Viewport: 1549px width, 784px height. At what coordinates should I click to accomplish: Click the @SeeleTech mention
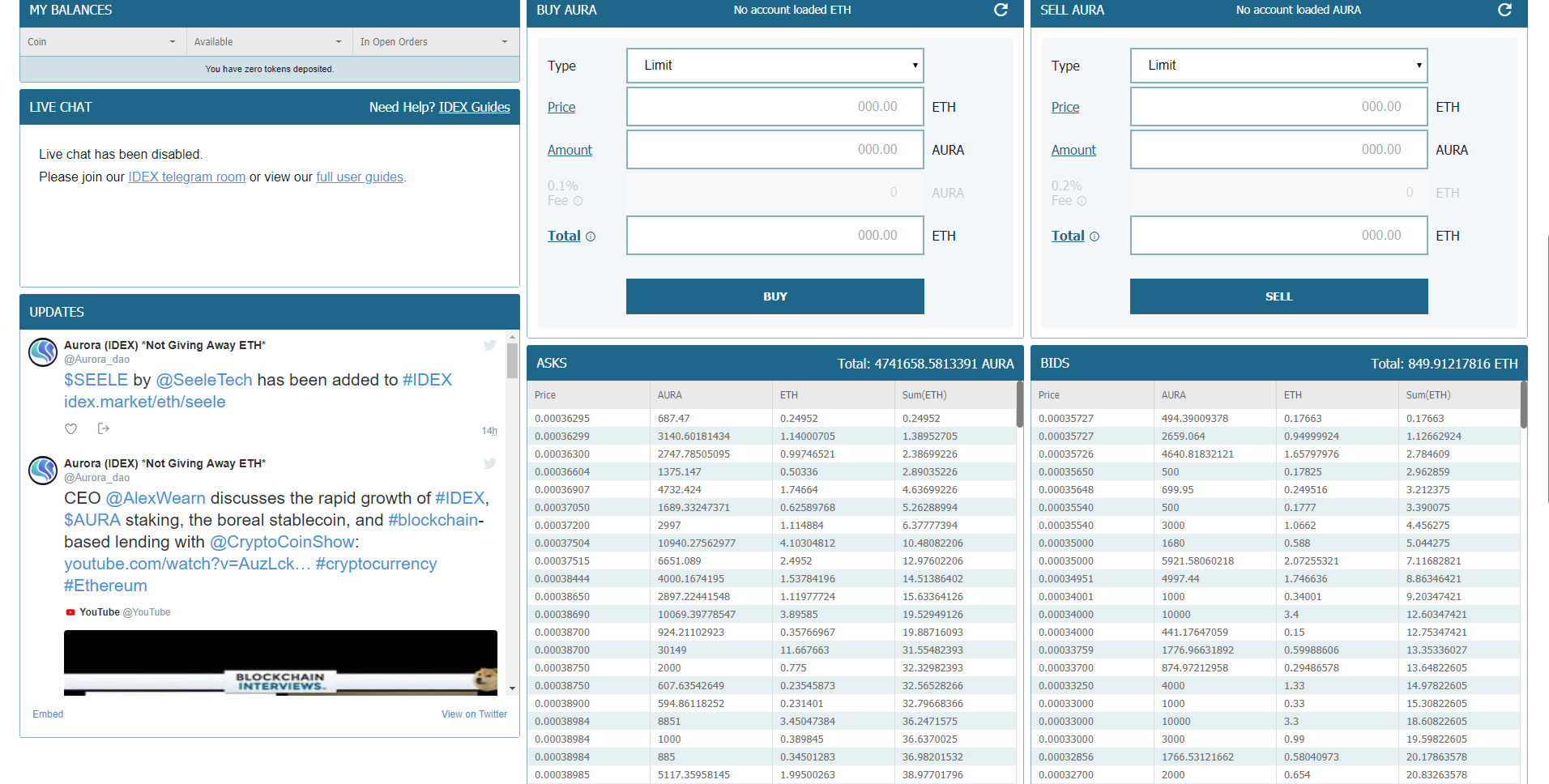[204, 380]
